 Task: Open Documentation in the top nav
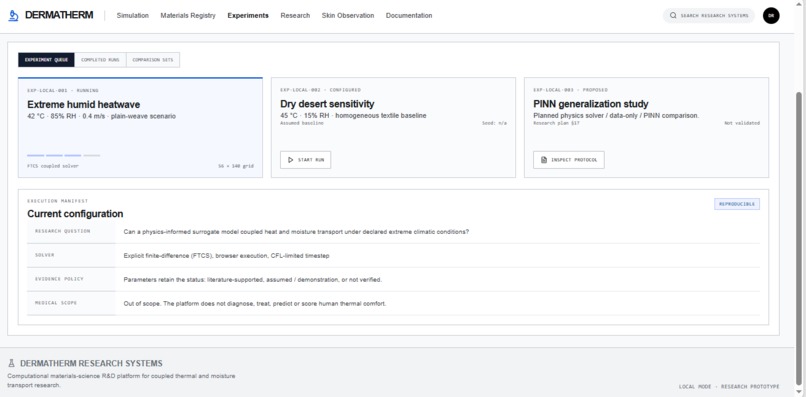pyautogui.click(x=409, y=15)
